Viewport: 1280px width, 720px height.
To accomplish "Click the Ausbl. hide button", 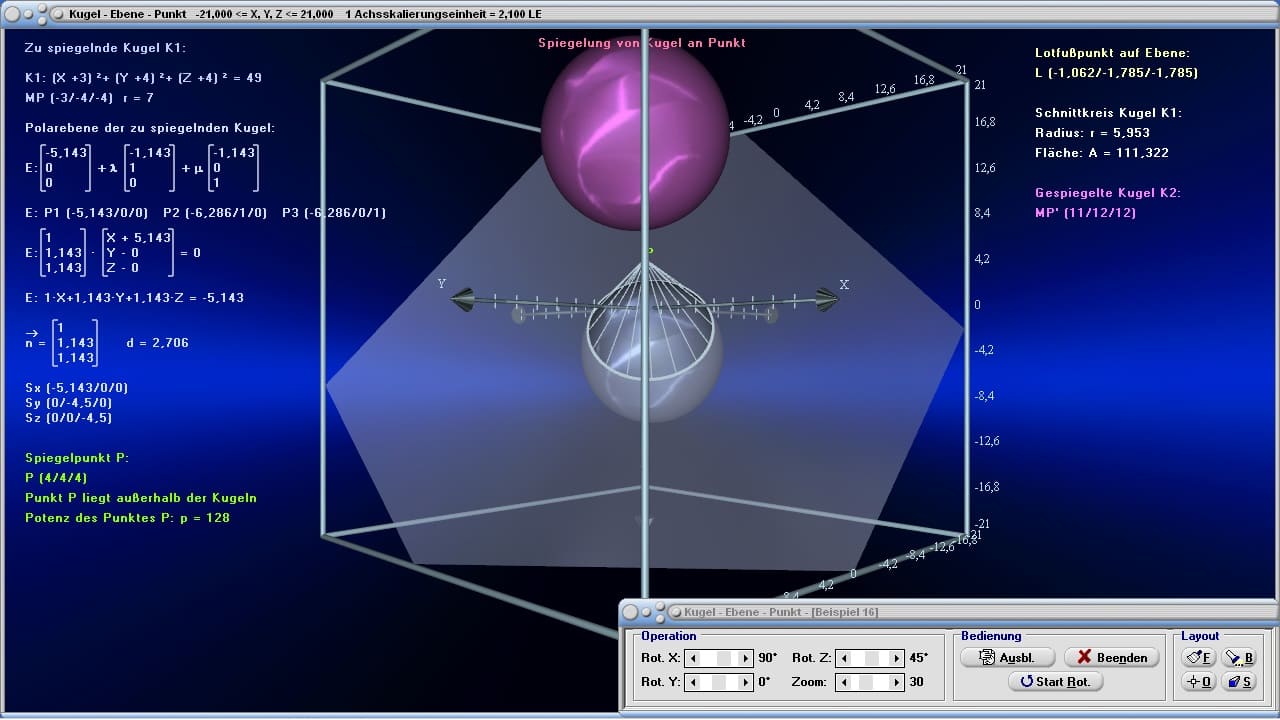I will (x=1009, y=657).
